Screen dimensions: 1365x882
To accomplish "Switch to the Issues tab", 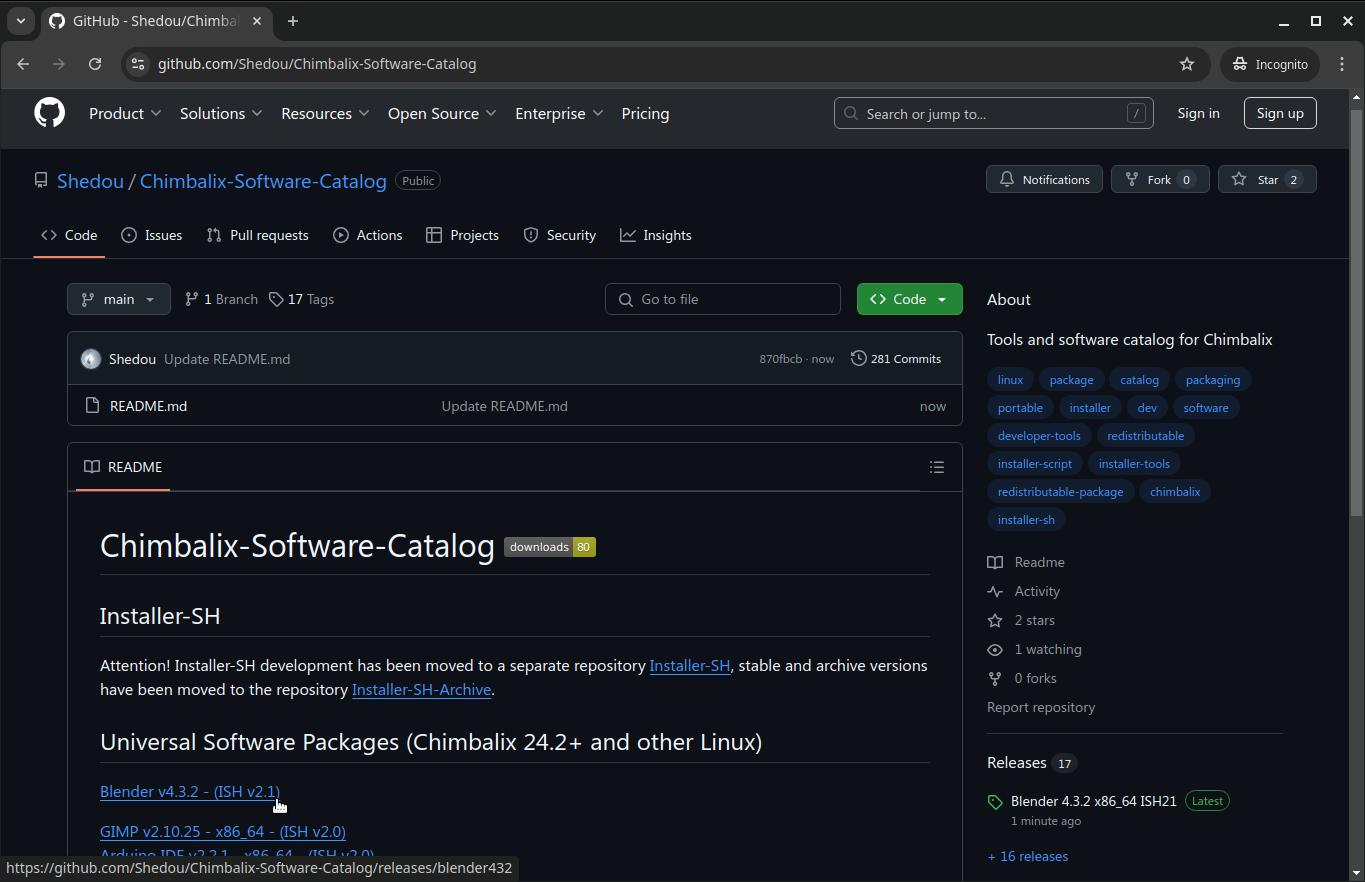I will click(152, 235).
